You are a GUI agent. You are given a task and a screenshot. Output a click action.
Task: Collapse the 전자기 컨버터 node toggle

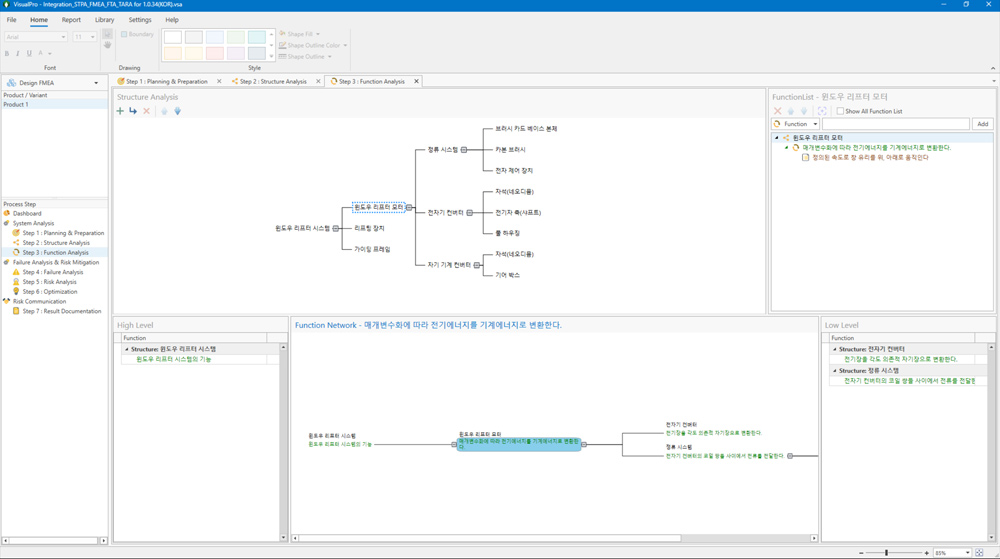[x=469, y=213]
